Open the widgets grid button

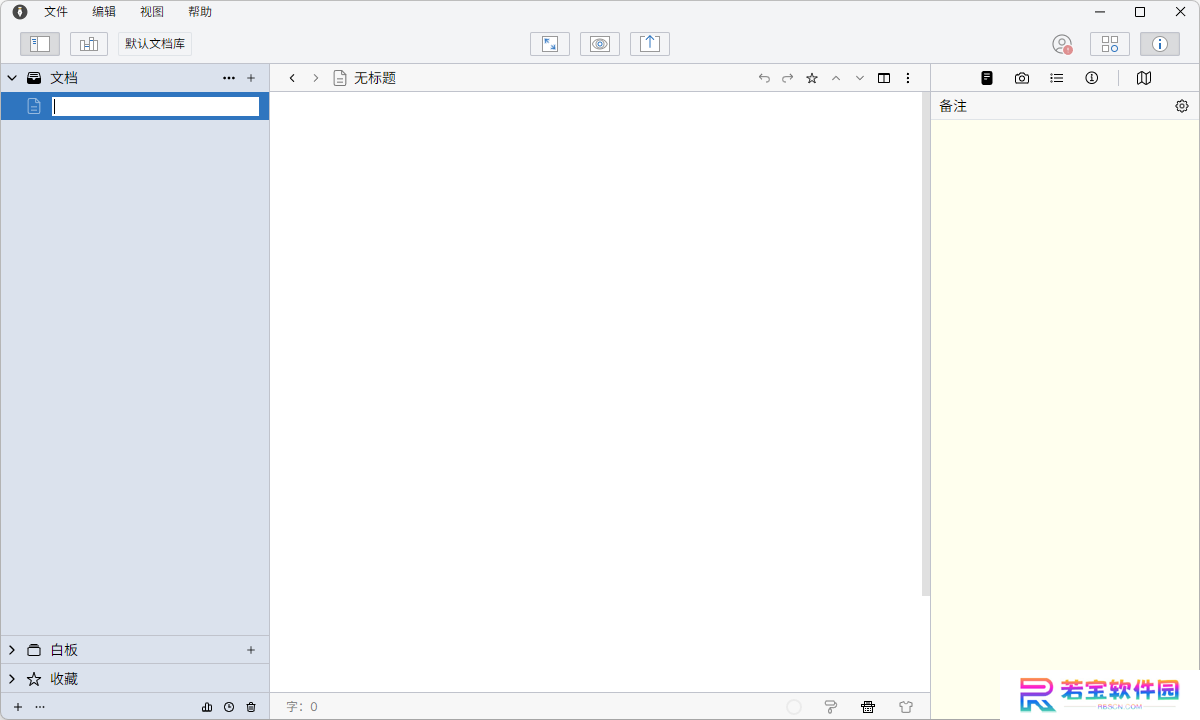pyautogui.click(x=1110, y=44)
